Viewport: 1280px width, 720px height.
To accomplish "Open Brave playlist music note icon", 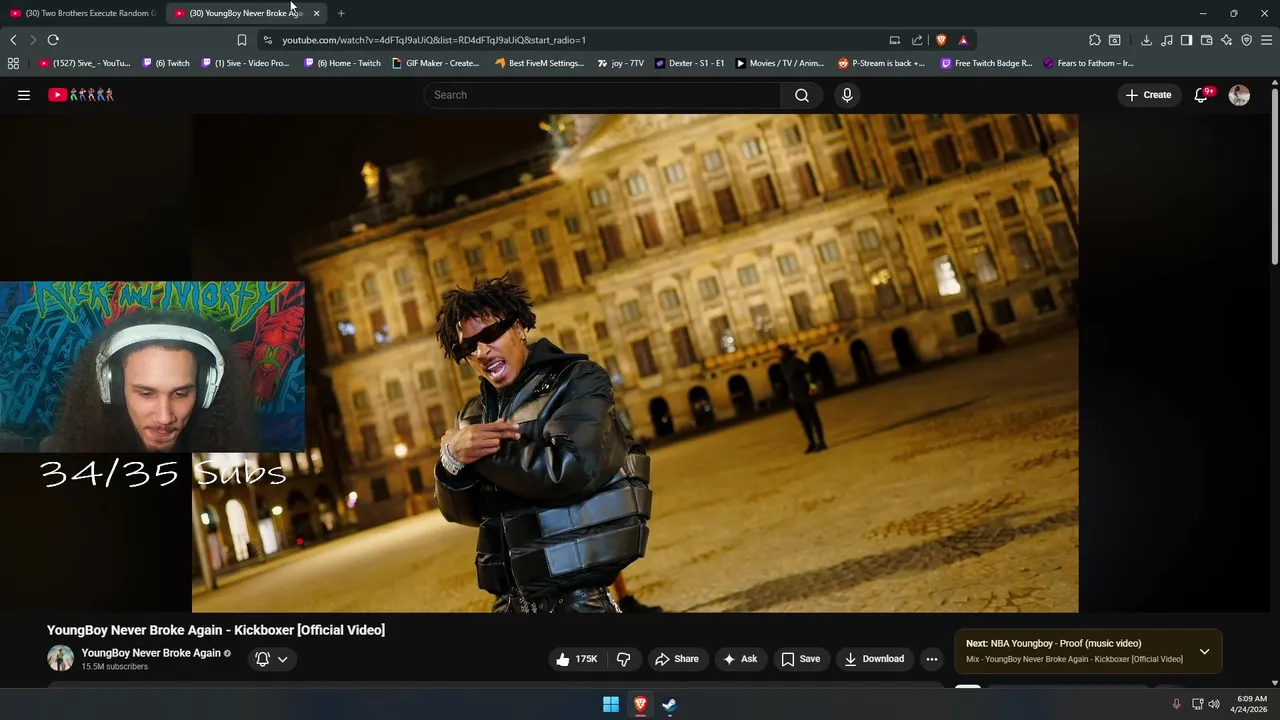I will click(1166, 40).
